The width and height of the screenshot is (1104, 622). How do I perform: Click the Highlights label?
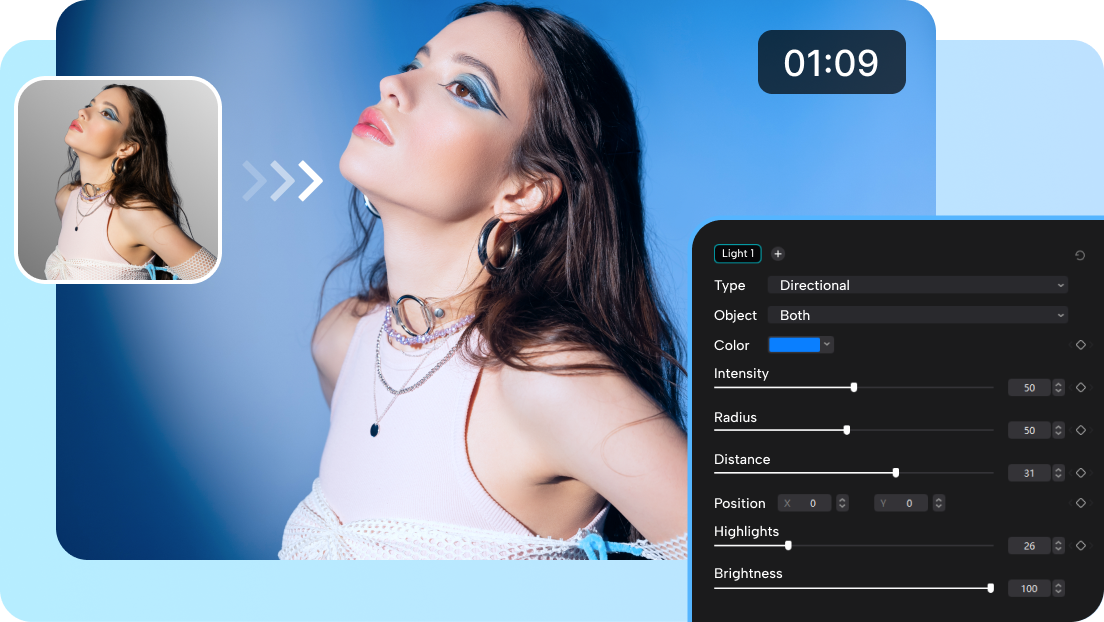[x=746, y=531]
